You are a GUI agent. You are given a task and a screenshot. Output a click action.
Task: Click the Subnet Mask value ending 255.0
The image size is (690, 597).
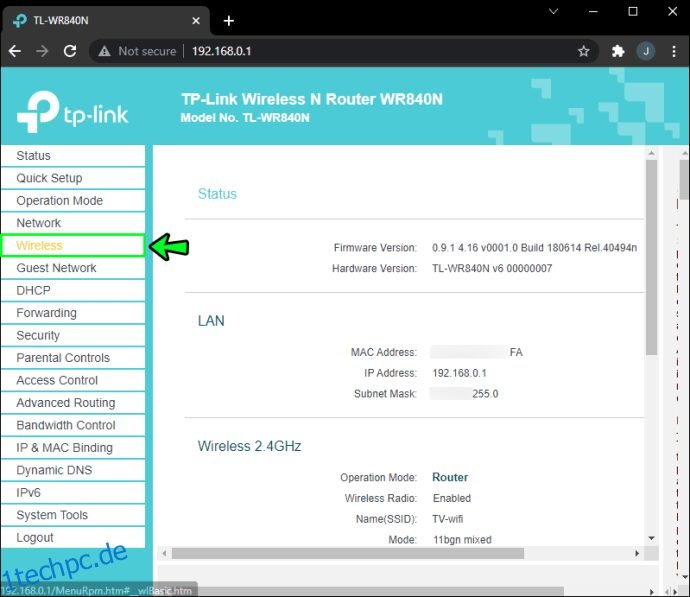464,394
